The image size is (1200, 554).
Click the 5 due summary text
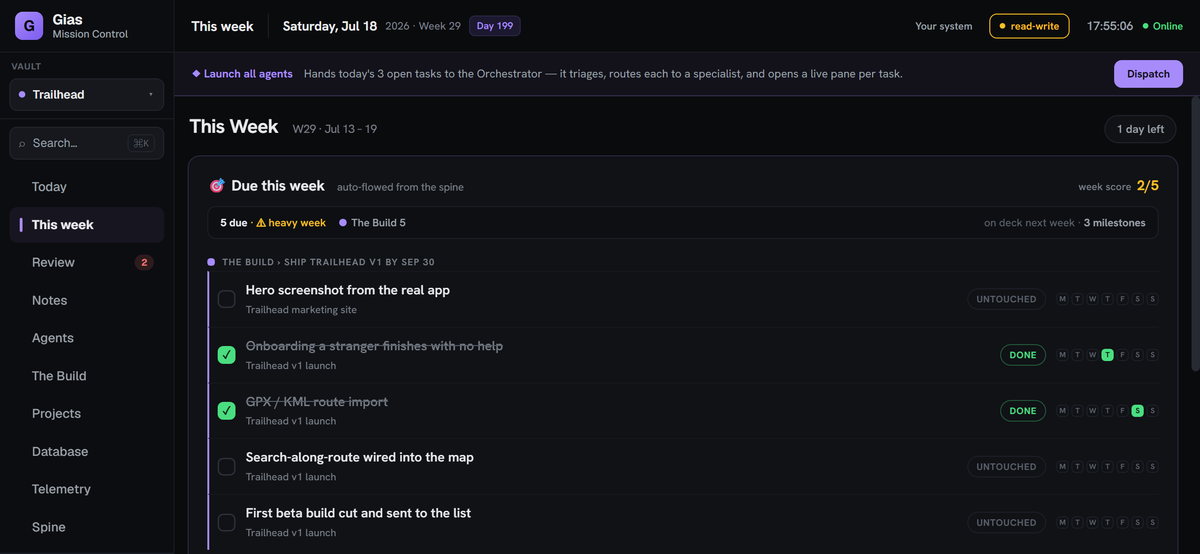[x=234, y=223]
